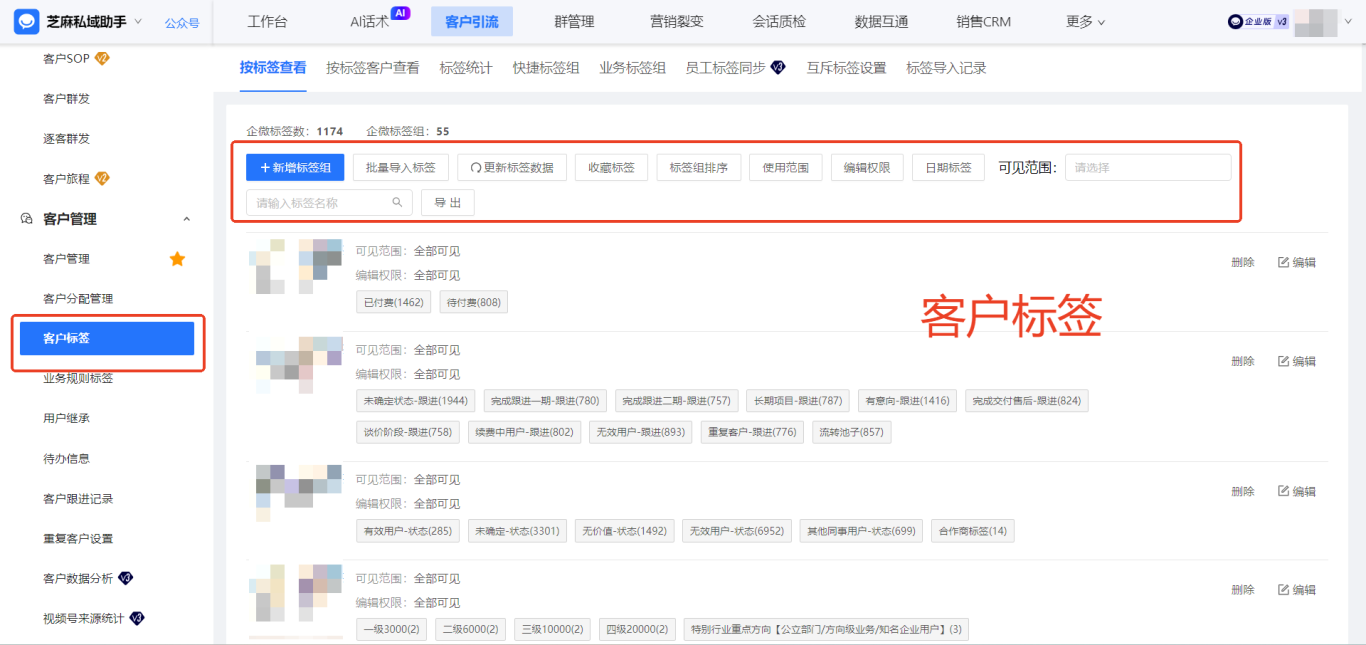Click the 客户管理 section icon in sidebar
Image resolution: width=1366 pixels, height=645 pixels.
(x=27, y=219)
